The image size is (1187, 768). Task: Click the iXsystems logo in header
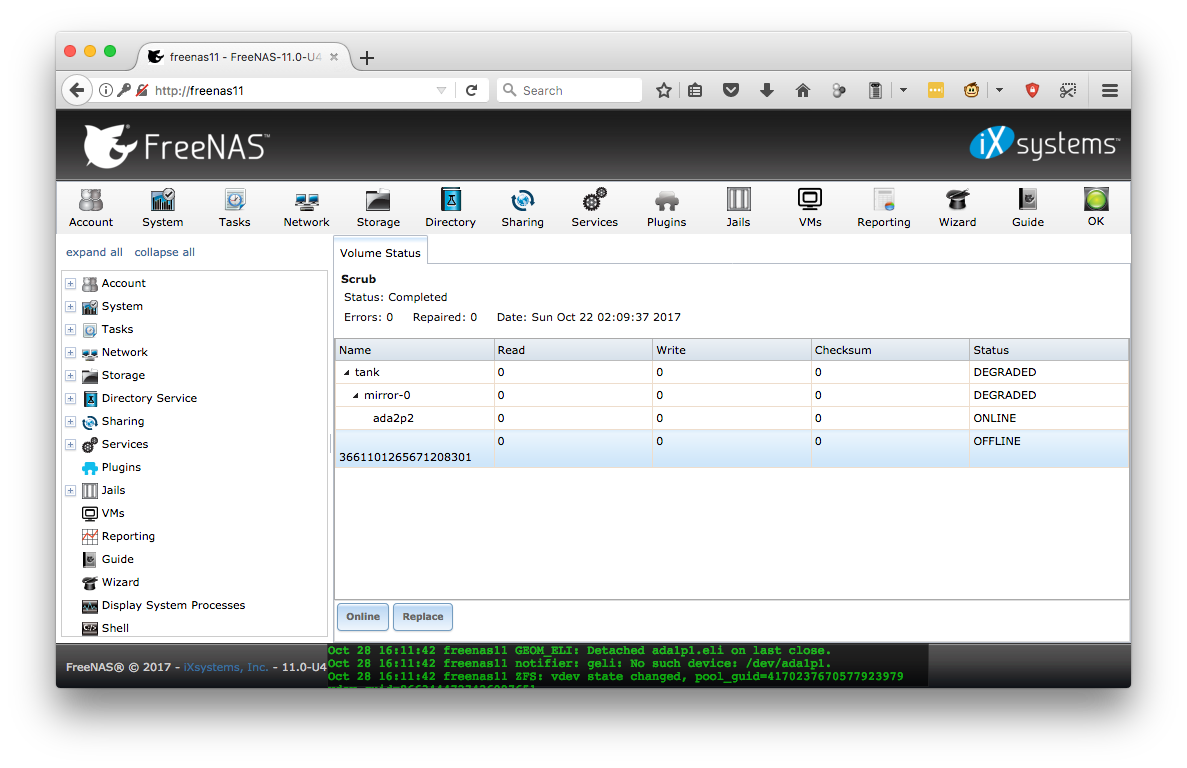pos(1045,143)
